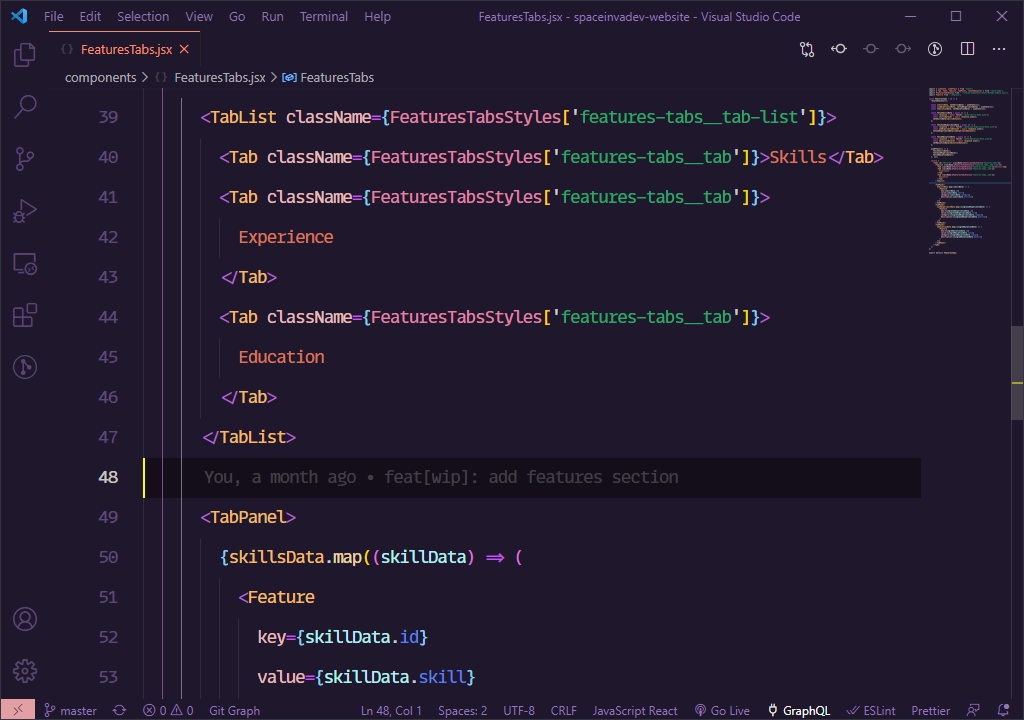Screen dimensions: 1024x720
Task: Click the opening TabPanel tag on line 49
Action: pos(248,517)
